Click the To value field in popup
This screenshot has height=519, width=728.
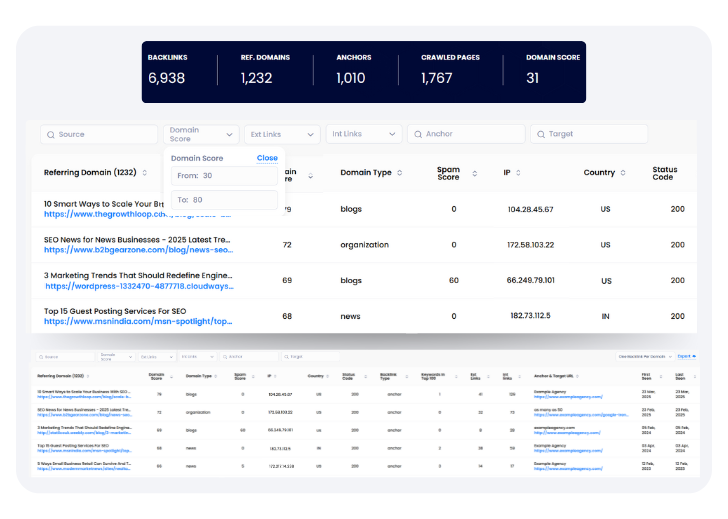224,200
